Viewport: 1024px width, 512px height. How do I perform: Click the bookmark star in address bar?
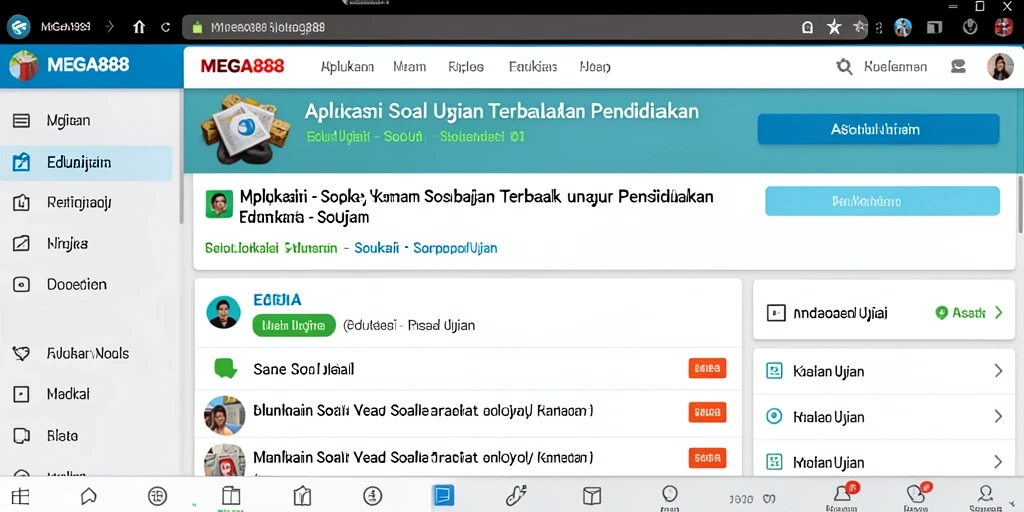pos(834,27)
